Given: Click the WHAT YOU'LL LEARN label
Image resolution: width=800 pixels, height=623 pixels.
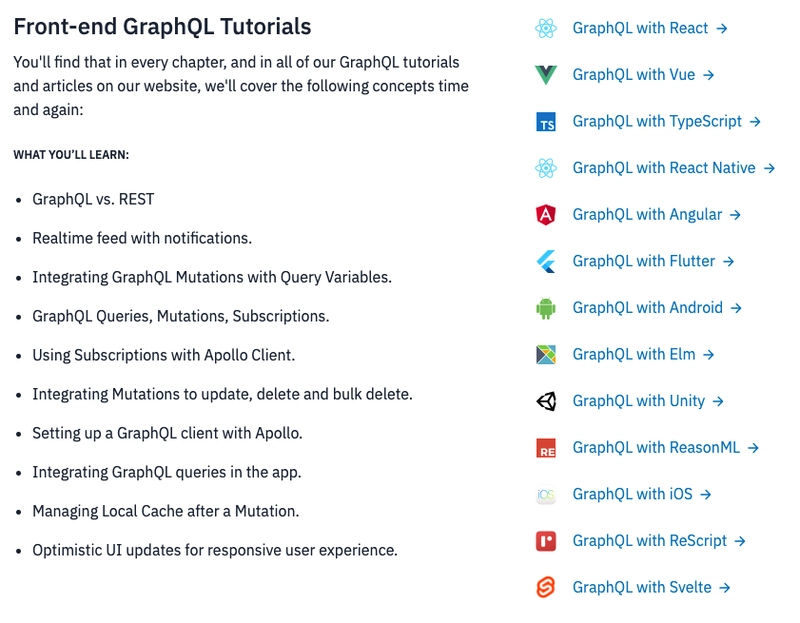Looking at the screenshot, I should click(71, 155).
